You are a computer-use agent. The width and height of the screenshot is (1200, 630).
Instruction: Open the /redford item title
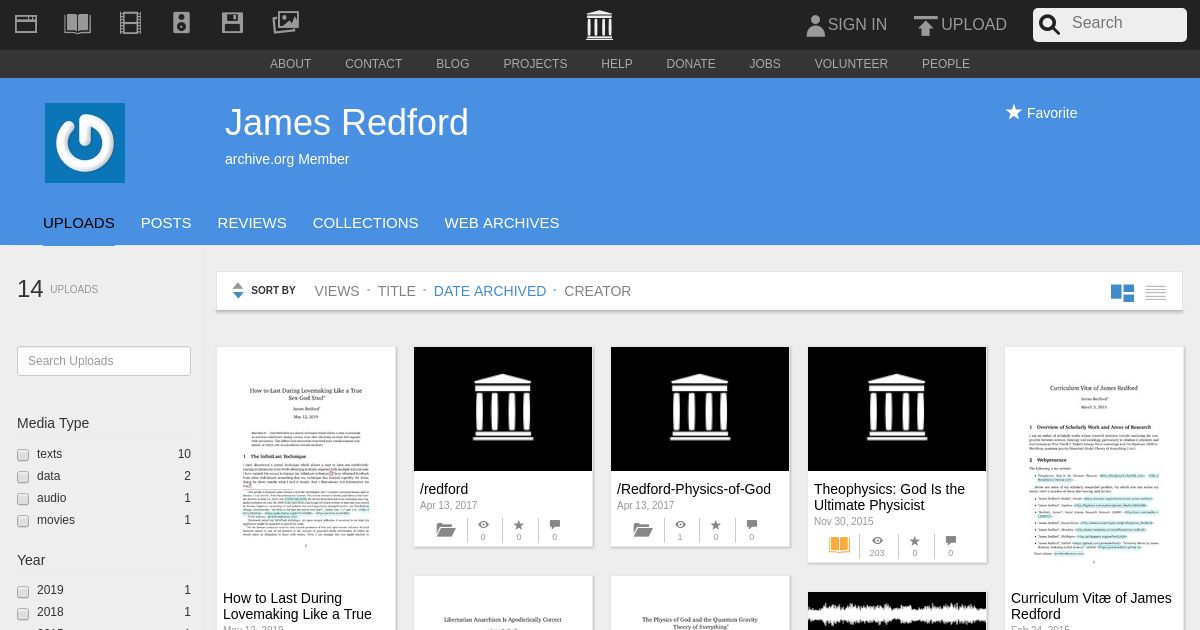pyautogui.click(x=444, y=489)
